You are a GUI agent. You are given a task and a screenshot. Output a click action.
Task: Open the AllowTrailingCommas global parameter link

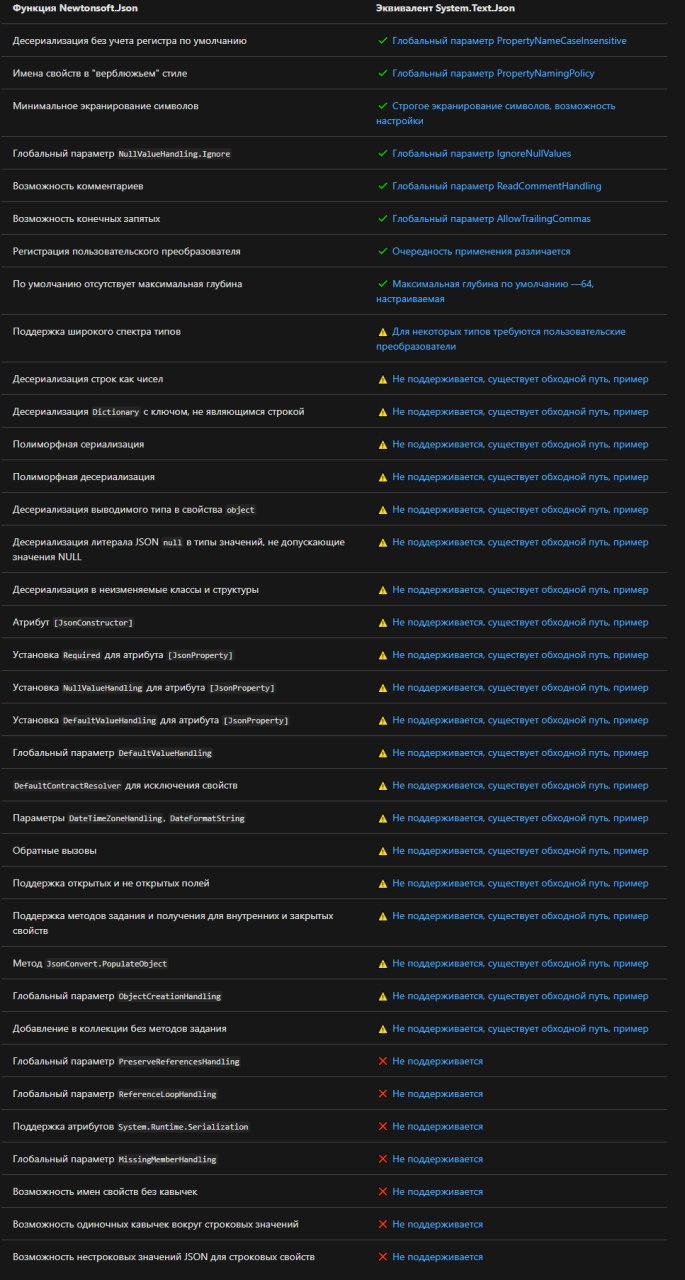click(491, 218)
